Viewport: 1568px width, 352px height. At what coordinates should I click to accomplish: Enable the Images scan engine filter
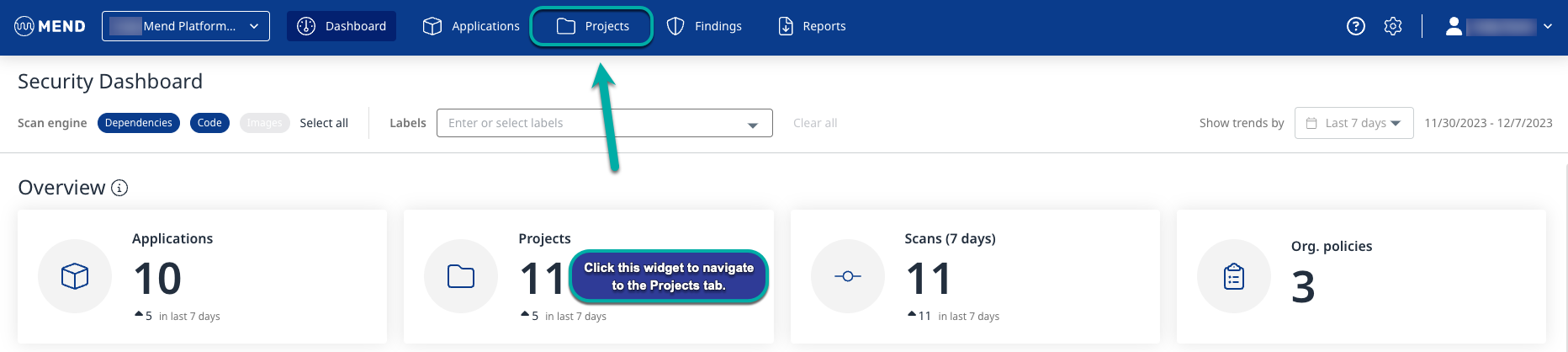[264, 123]
